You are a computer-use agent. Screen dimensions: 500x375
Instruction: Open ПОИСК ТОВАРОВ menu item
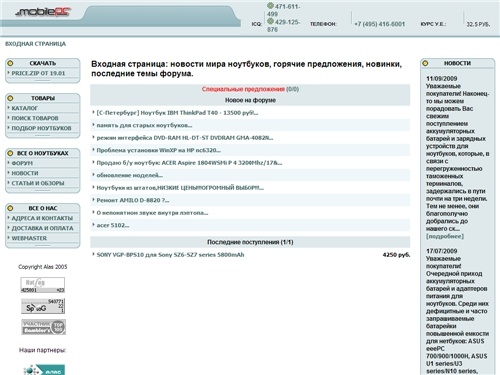point(35,118)
